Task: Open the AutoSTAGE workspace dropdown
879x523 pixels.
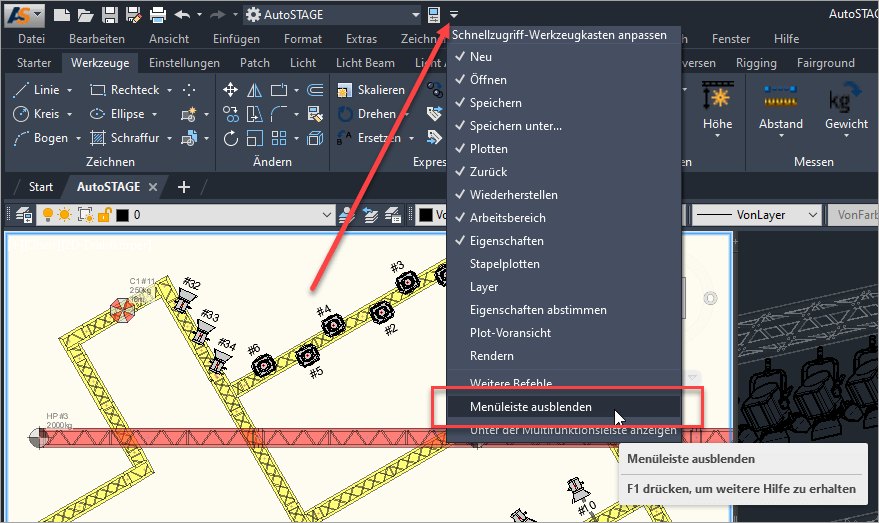Action: pyautogui.click(x=416, y=15)
